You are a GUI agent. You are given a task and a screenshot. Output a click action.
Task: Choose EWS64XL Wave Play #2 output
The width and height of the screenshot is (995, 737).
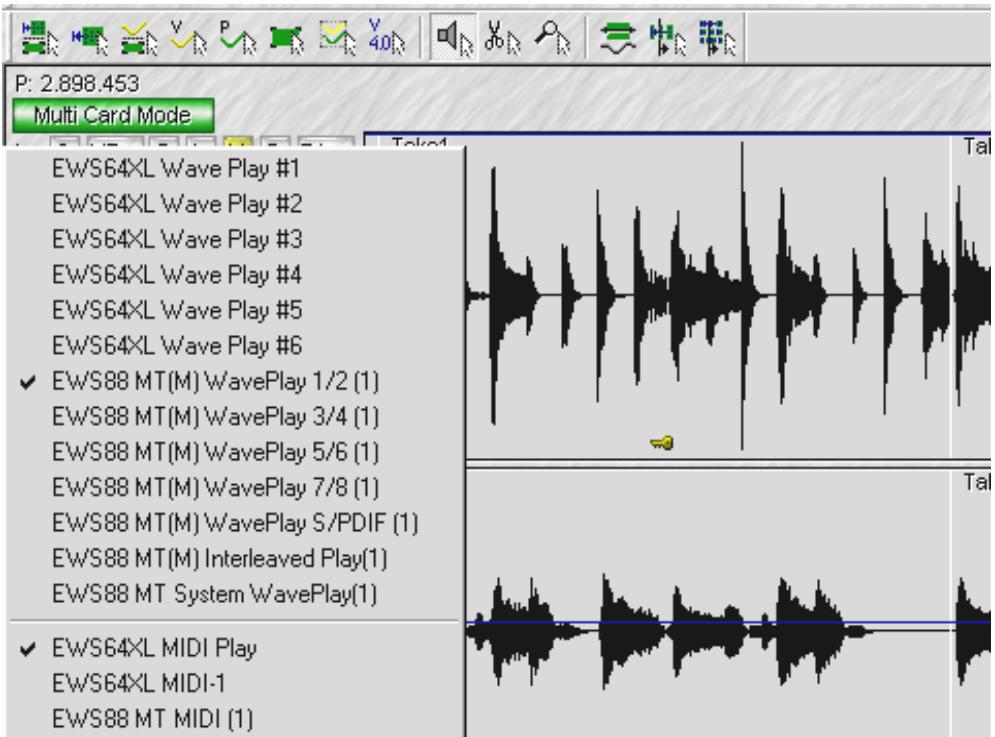click(x=235, y=204)
